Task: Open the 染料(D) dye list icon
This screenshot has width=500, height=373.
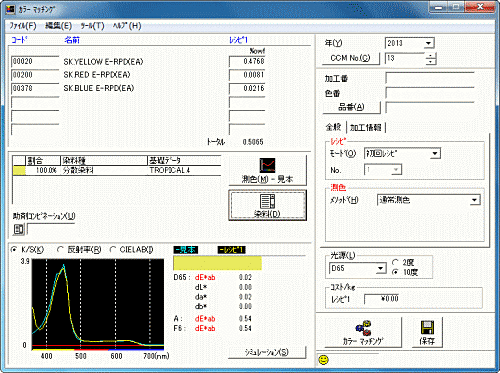Action: pos(267,201)
